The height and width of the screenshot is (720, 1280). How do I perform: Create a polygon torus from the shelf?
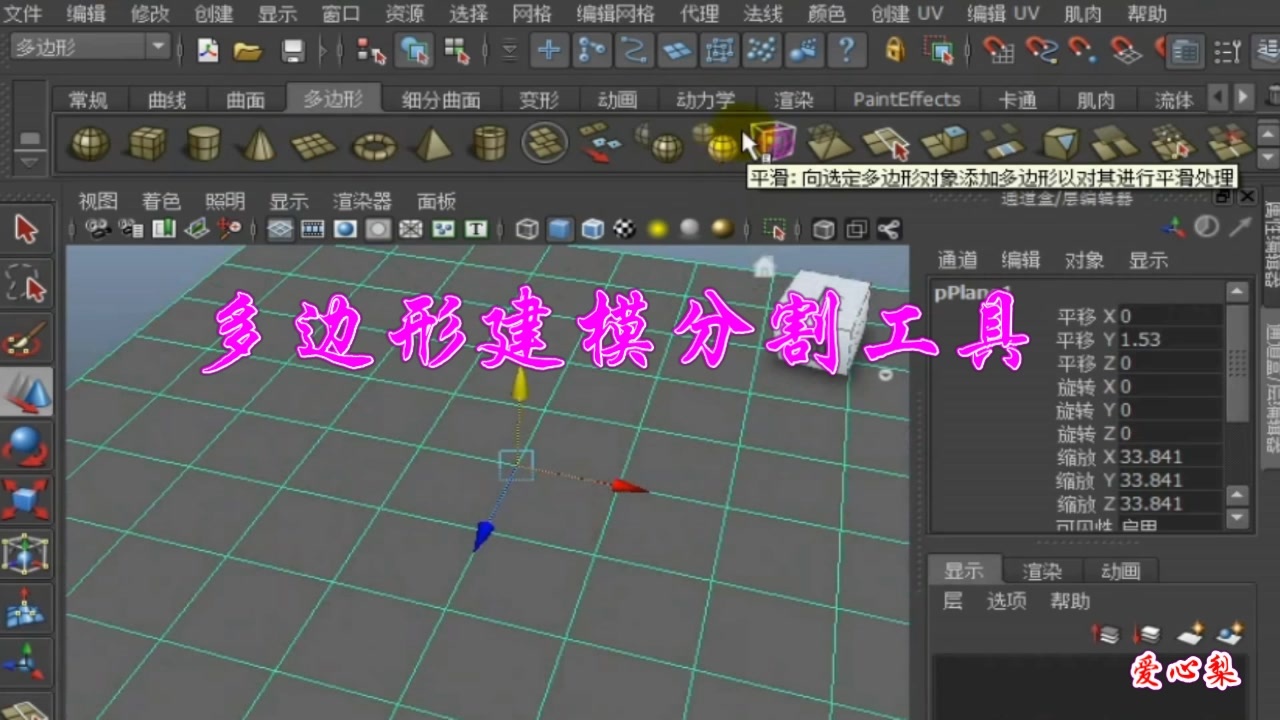(374, 146)
